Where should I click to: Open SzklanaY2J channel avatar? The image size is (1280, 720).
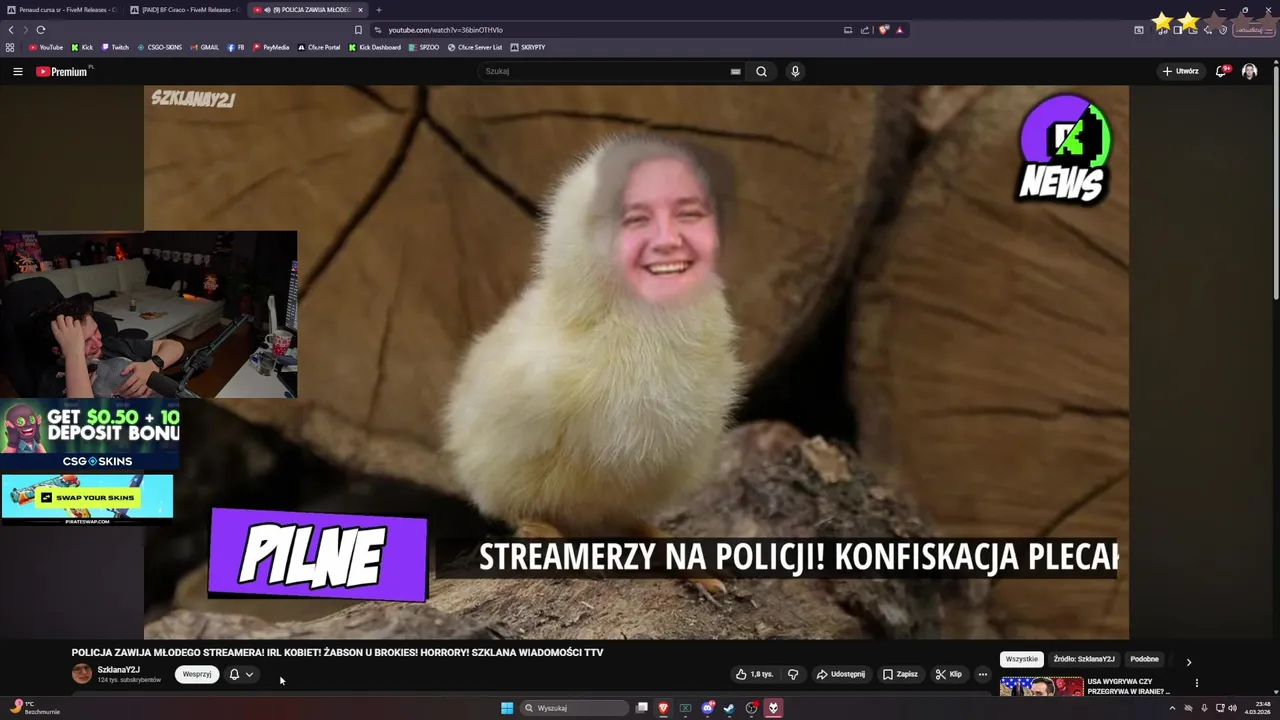82,674
